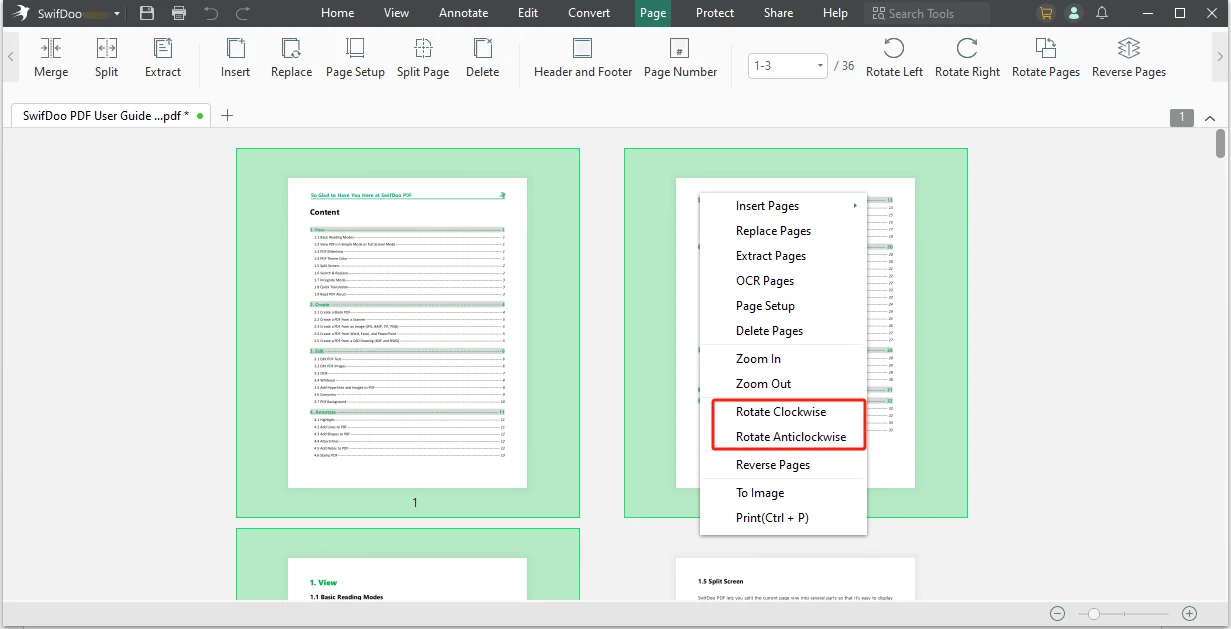Select Rotate Clockwise menu entry
The width and height of the screenshot is (1231, 629).
[783, 412]
